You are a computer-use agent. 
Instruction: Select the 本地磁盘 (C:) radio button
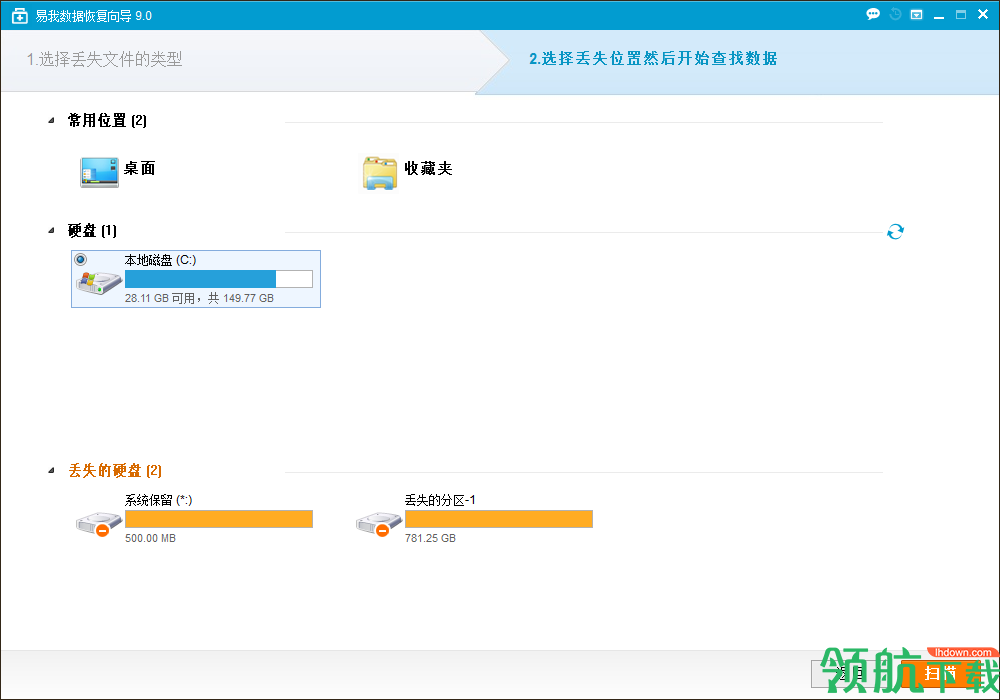(x=81, y=259)
